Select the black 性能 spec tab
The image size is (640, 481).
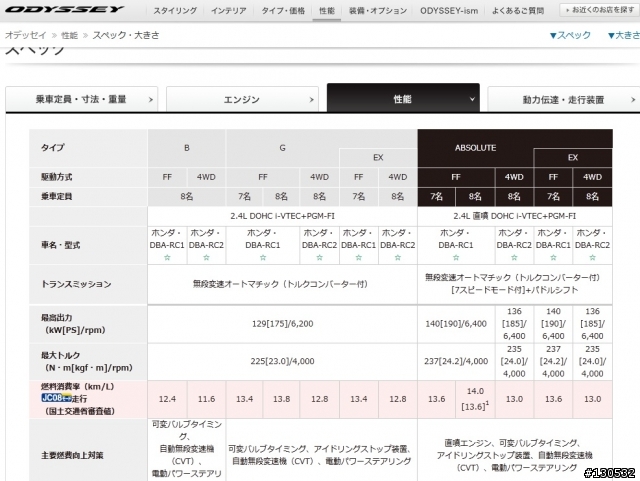[x=403, y=98]
